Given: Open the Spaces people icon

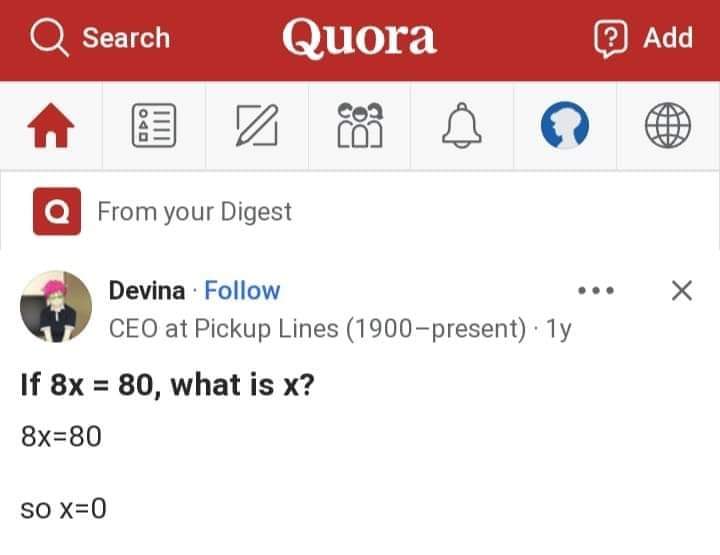Looking at the screenshot, I should tap(361, 127).
